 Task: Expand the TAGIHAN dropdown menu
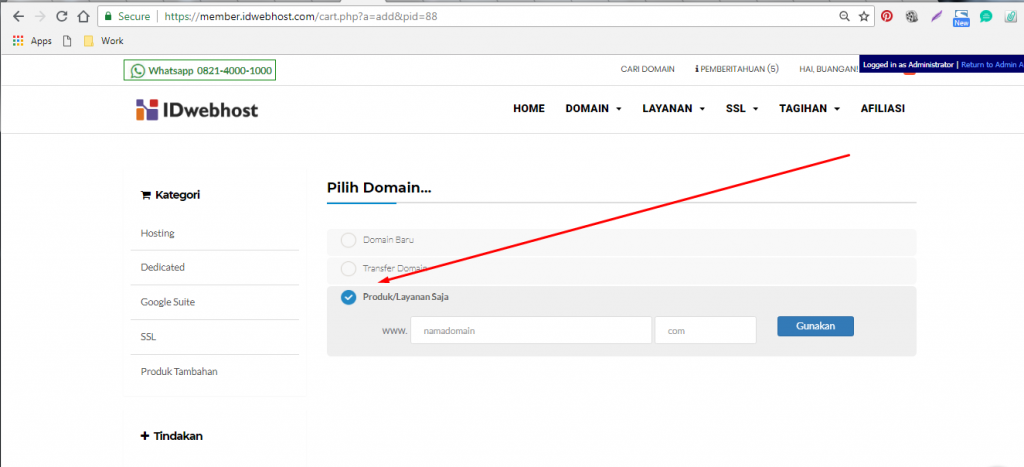click(x=809, y=109)
